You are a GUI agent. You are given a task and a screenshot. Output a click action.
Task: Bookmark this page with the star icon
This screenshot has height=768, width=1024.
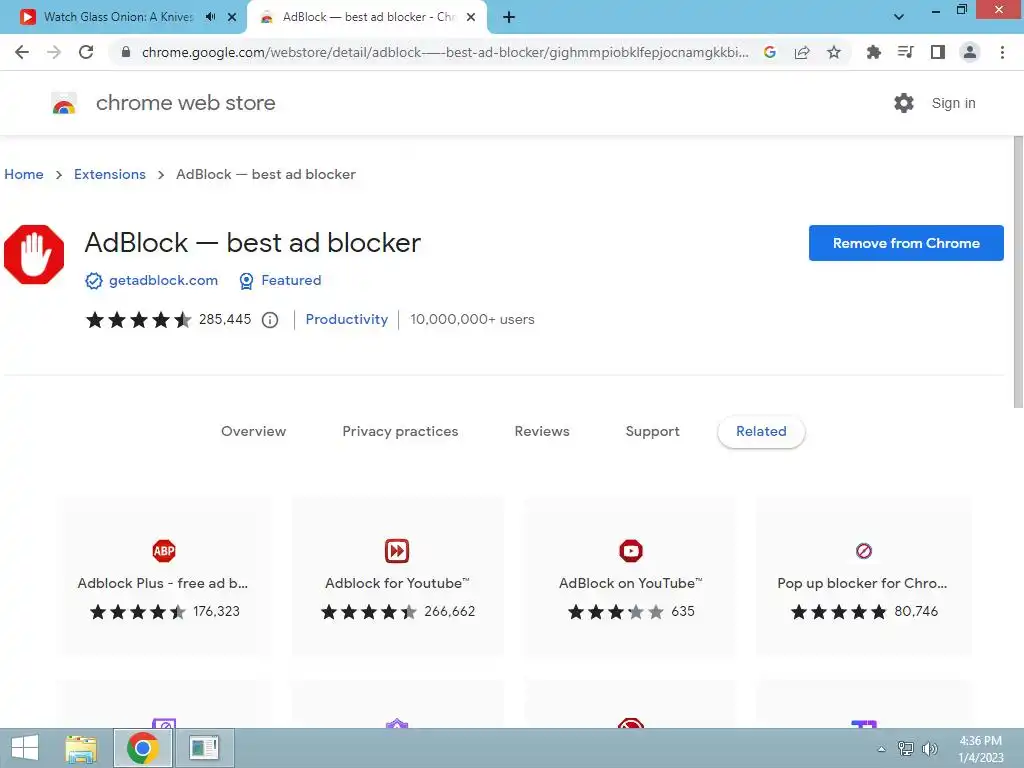[x=834, y=52]
